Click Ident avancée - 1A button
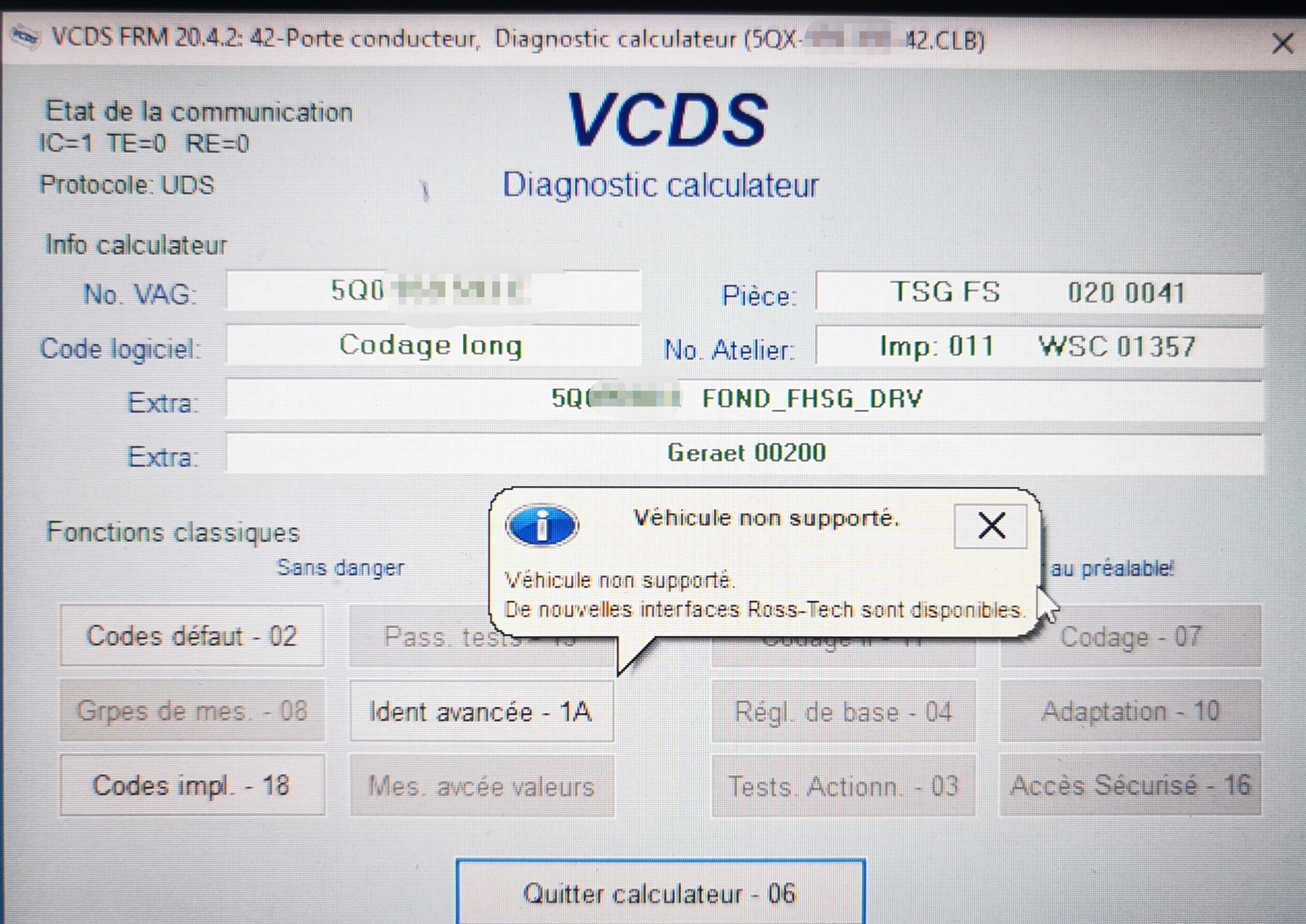This screenshot has height=924, width=1306. point(482,711)
